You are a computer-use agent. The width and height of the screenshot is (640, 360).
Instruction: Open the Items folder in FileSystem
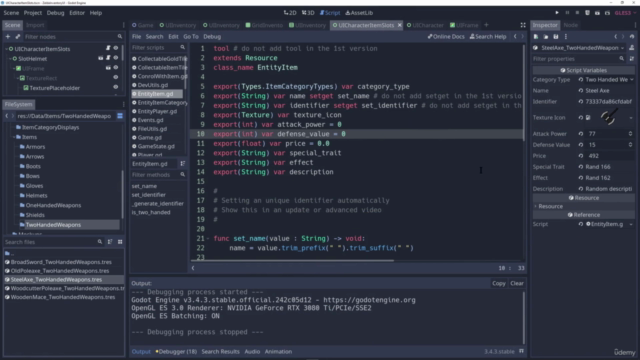pyautogui.click(x=29, y=137)
